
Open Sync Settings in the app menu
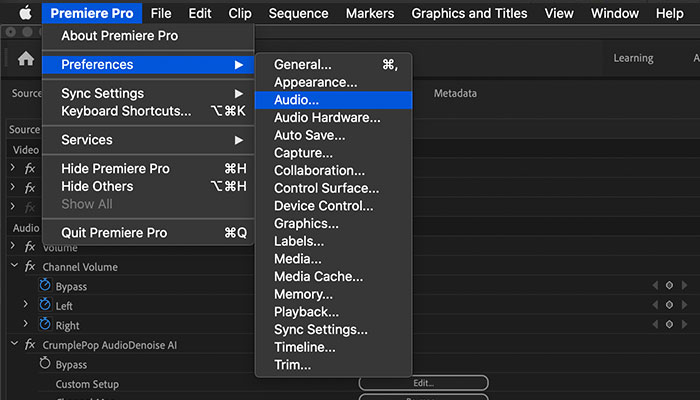click(148, 93)
